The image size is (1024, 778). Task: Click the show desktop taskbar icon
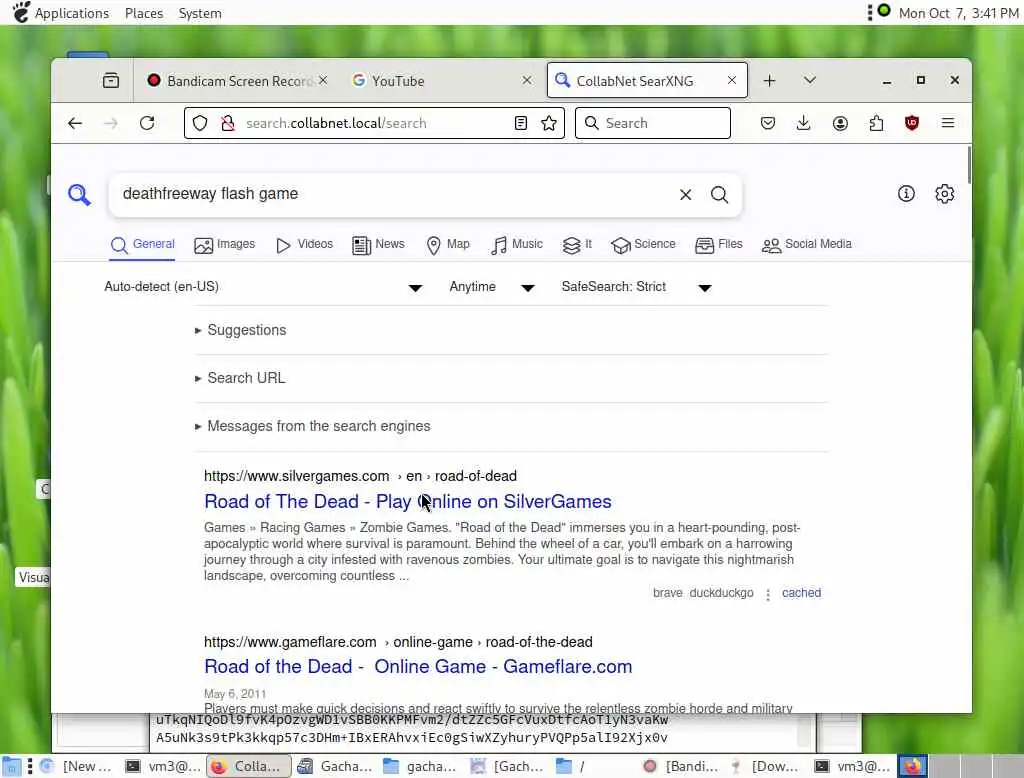11,766
